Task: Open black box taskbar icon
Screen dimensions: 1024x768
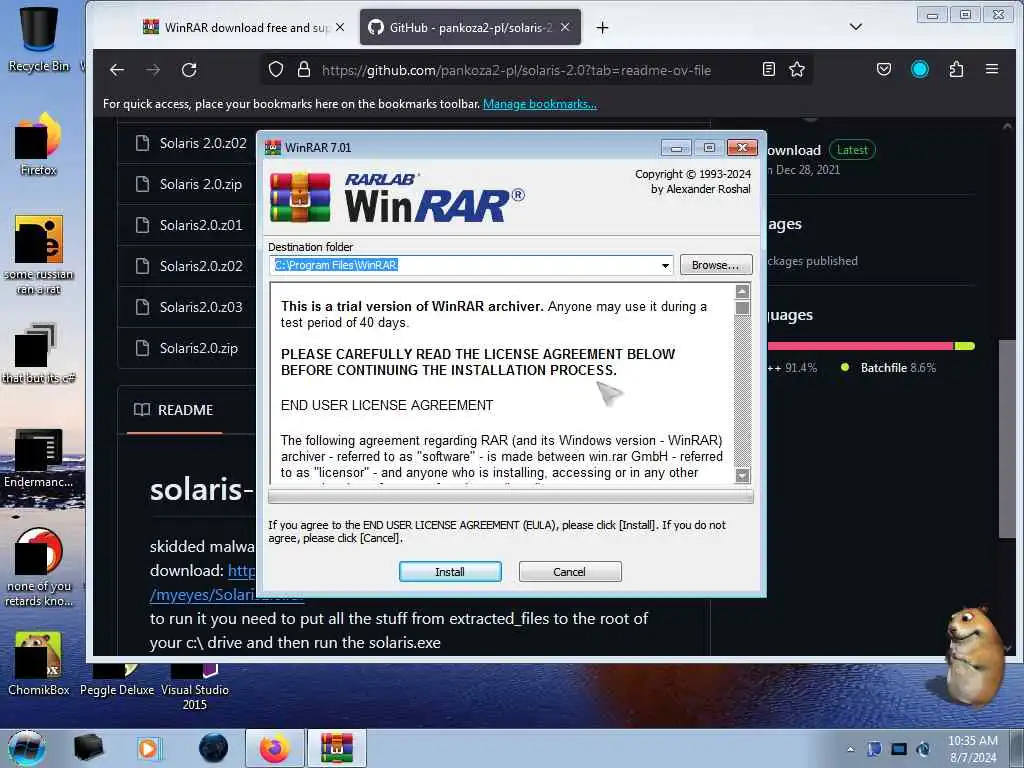Action: click(x=89, y=748)
